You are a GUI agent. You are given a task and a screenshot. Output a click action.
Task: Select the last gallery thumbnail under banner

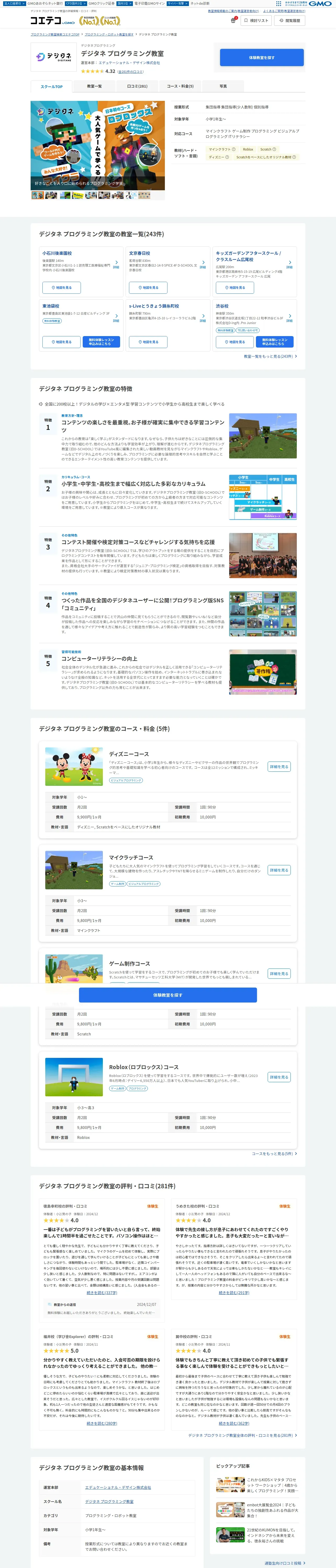(144, 195)
